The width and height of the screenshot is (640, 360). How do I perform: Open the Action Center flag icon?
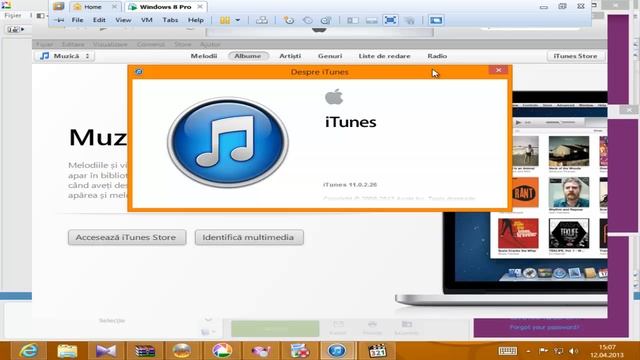[543, 351]
